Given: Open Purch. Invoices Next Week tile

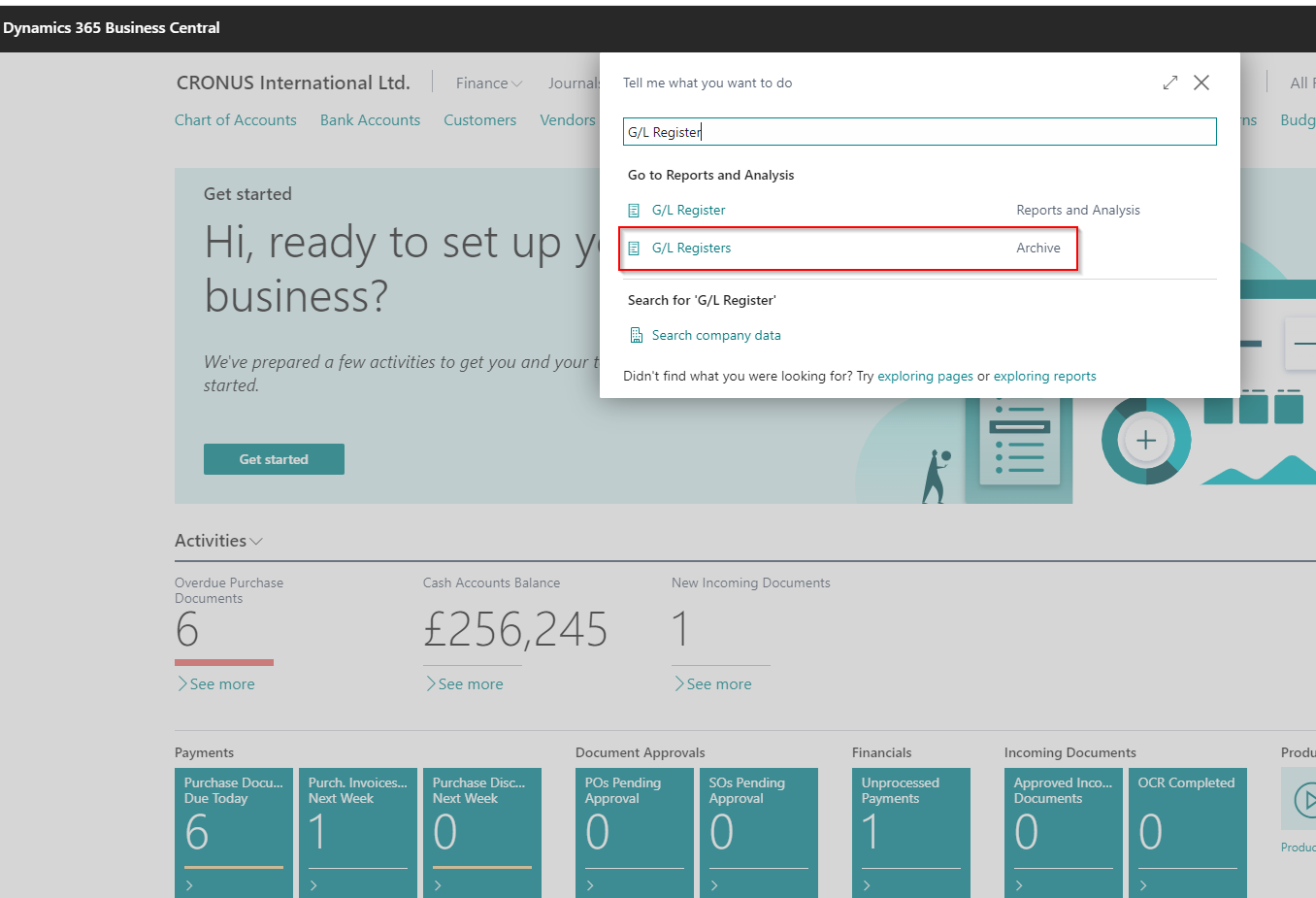Looking at the screenshot, I should pyautogui.click(x=358, y=832).
